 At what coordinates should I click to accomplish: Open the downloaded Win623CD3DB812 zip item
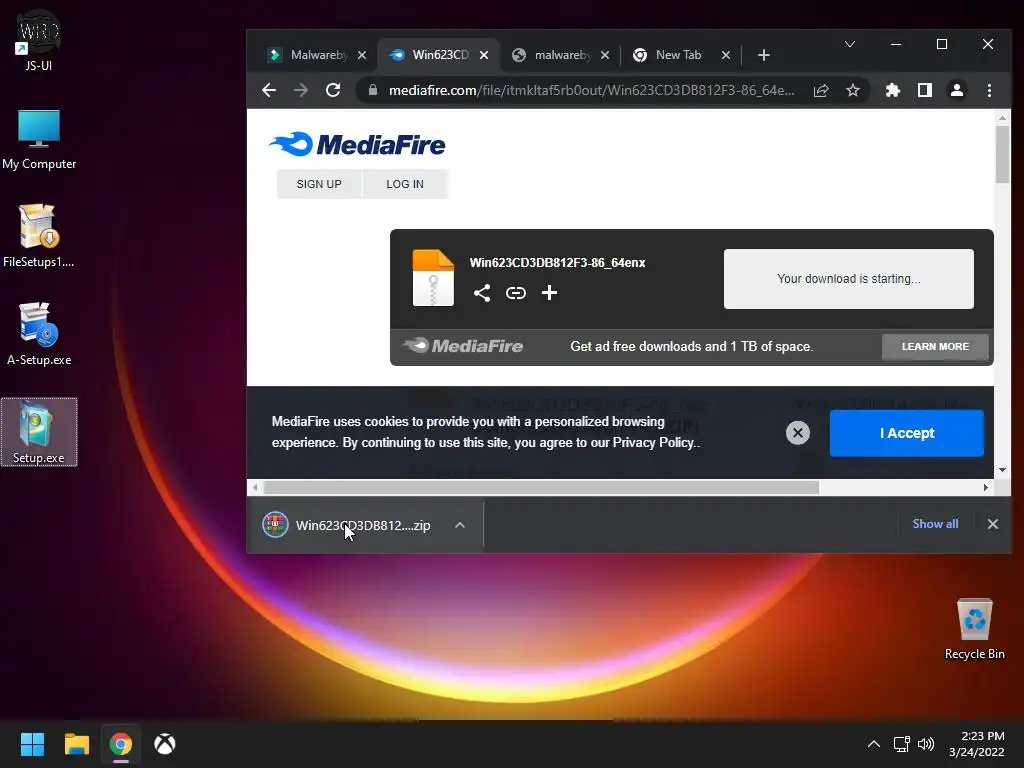[x=362, y=525]
